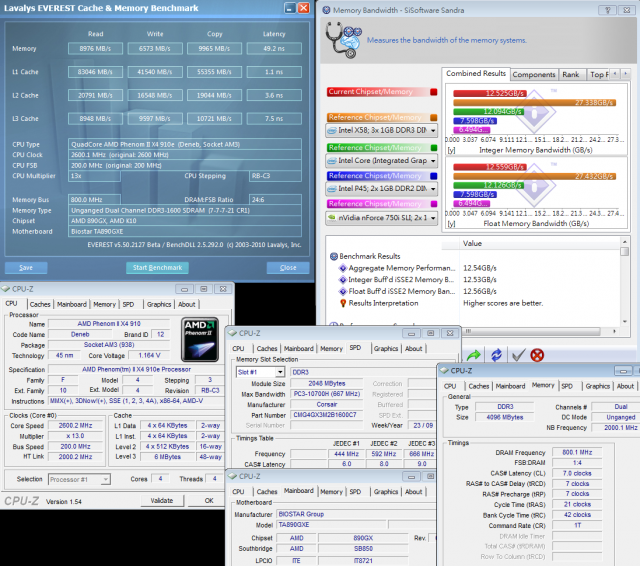Image resolution: width=640 pixels, height=566 pixels.
Task: Click the [y] axis icon under Integer chart
Action: [x=451, y=150]
